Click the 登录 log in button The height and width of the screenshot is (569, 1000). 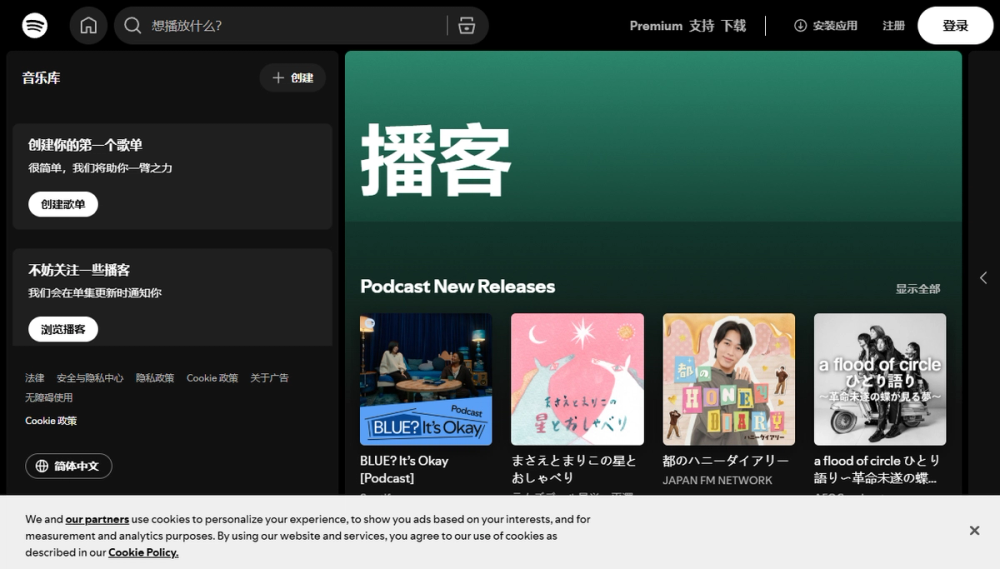click(955, 26)
